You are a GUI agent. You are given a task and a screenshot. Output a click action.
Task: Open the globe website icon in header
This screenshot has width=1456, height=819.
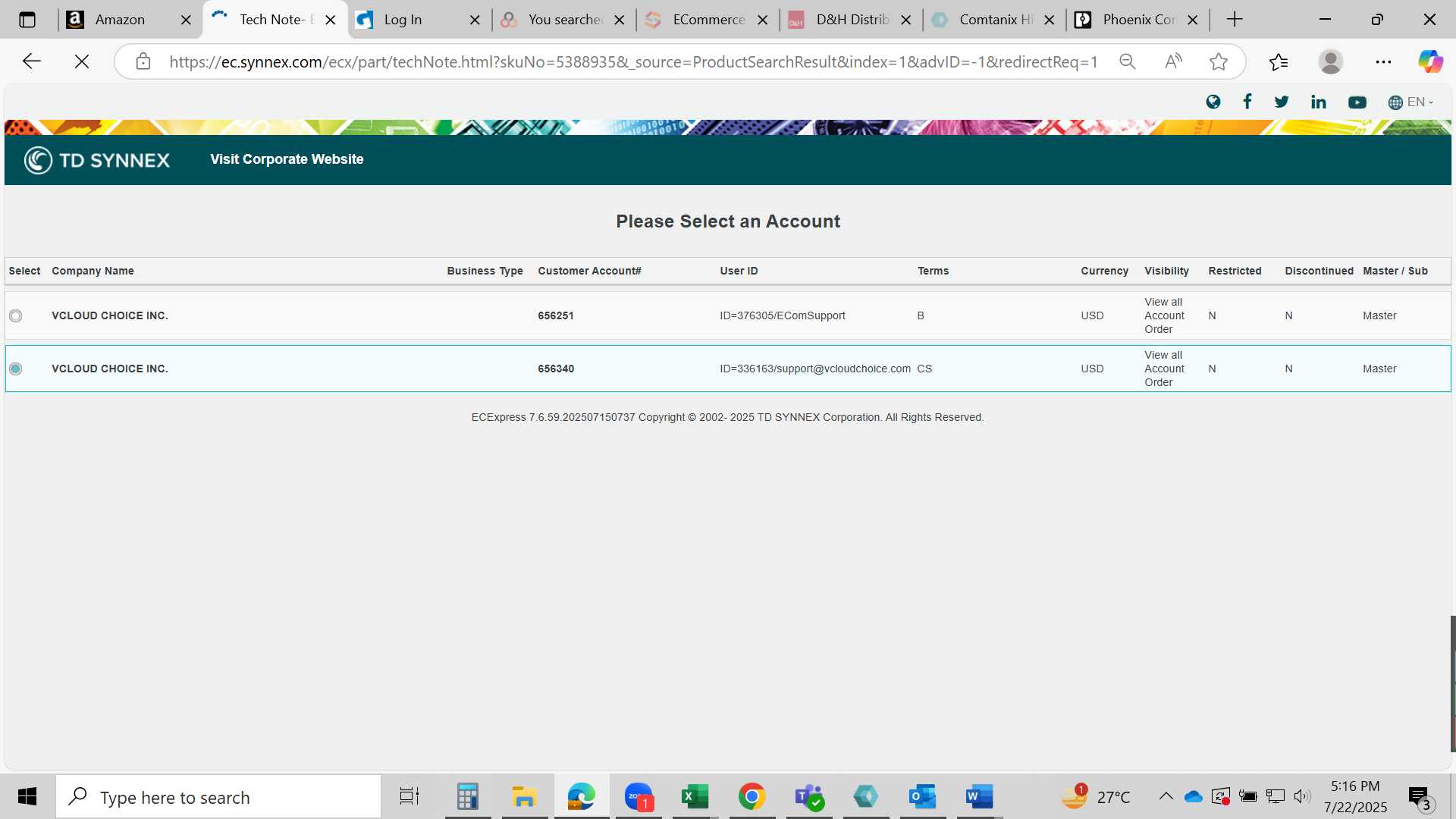tap(1213, 102)
